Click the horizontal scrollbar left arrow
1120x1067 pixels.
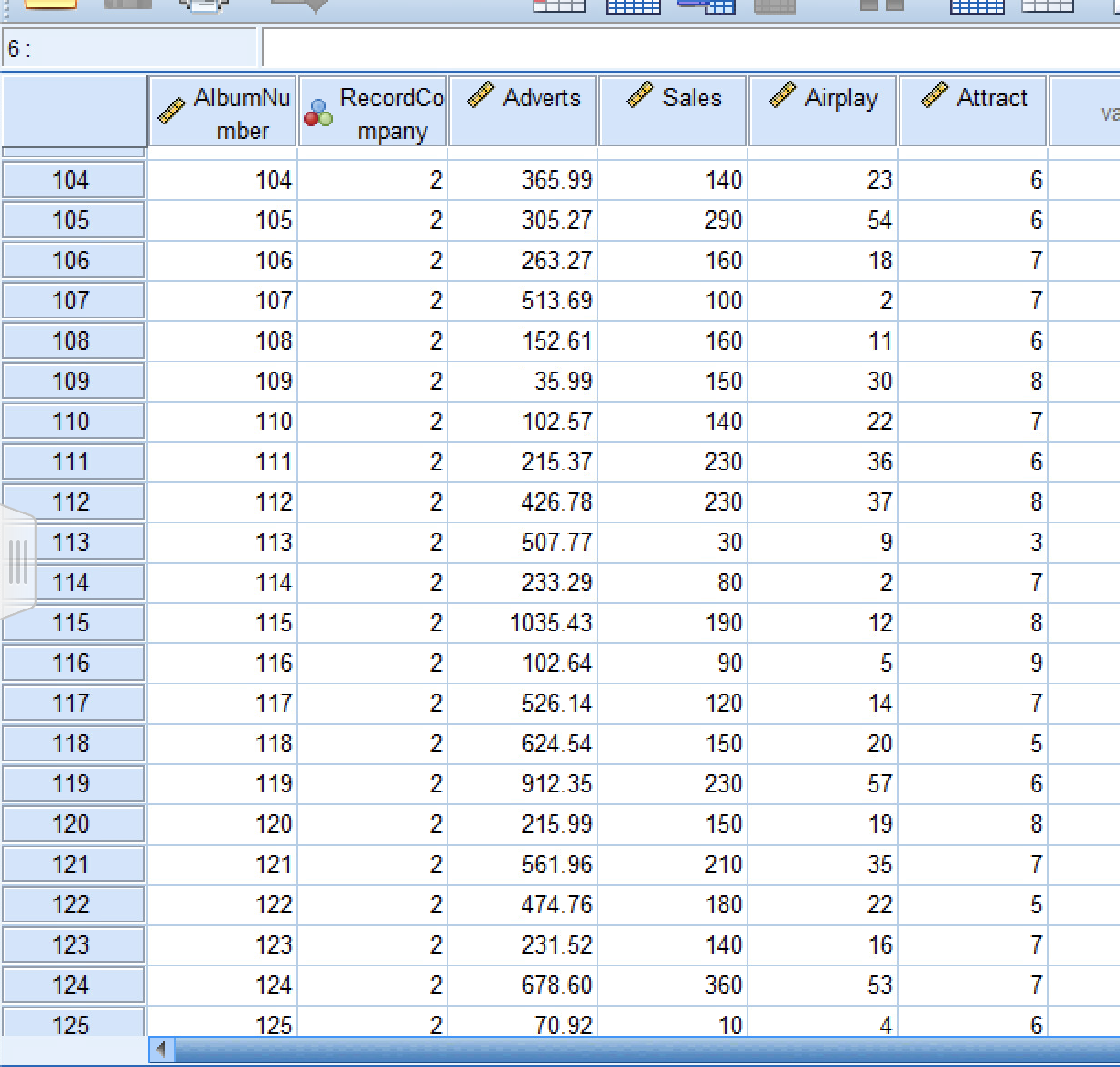click(161, 1051)
